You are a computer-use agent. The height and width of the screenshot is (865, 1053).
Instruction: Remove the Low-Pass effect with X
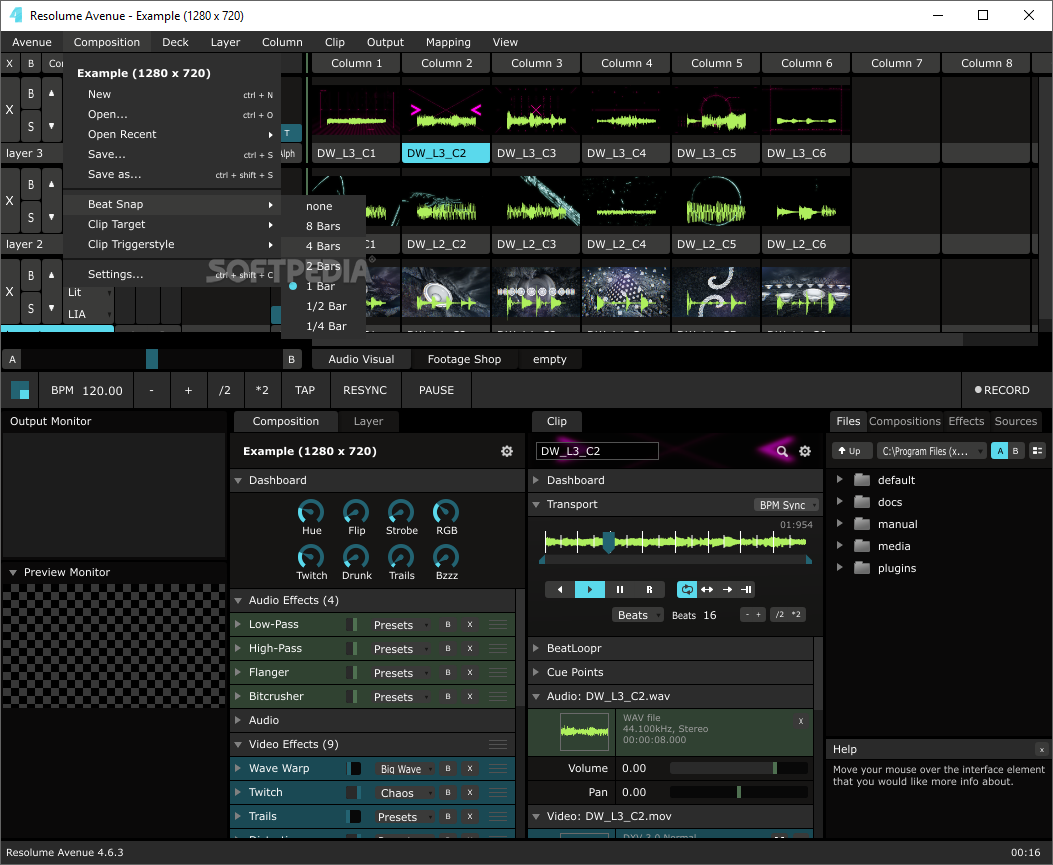coord(470,625)
